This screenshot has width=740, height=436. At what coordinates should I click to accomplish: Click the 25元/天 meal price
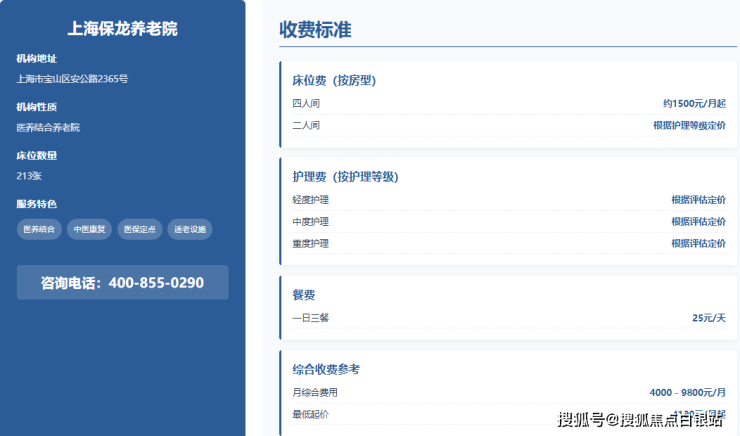pos(709,318)
